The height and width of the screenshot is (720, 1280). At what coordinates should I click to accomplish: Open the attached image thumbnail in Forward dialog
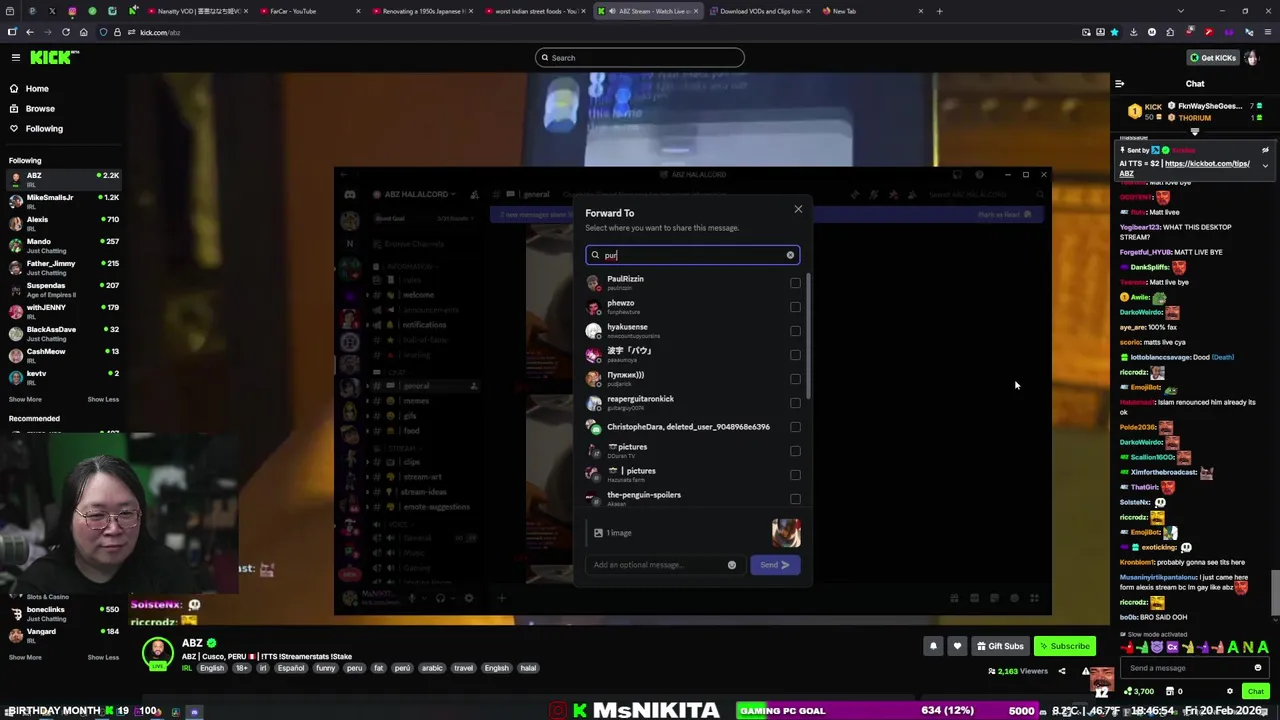(786, 533)
